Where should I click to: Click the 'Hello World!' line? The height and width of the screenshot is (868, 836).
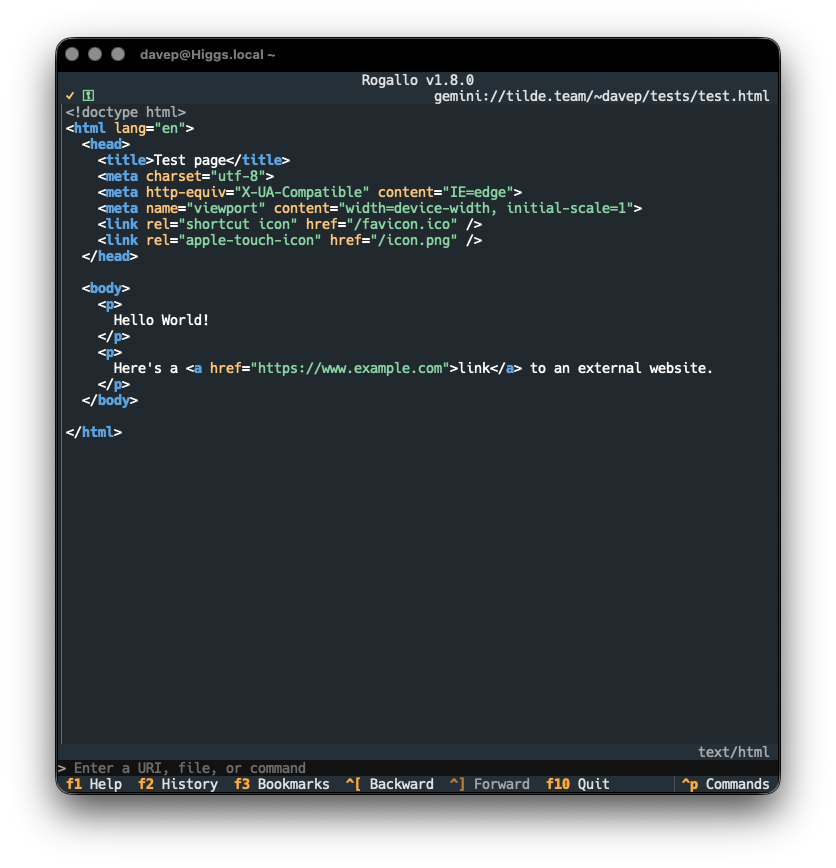click(161, 320)
